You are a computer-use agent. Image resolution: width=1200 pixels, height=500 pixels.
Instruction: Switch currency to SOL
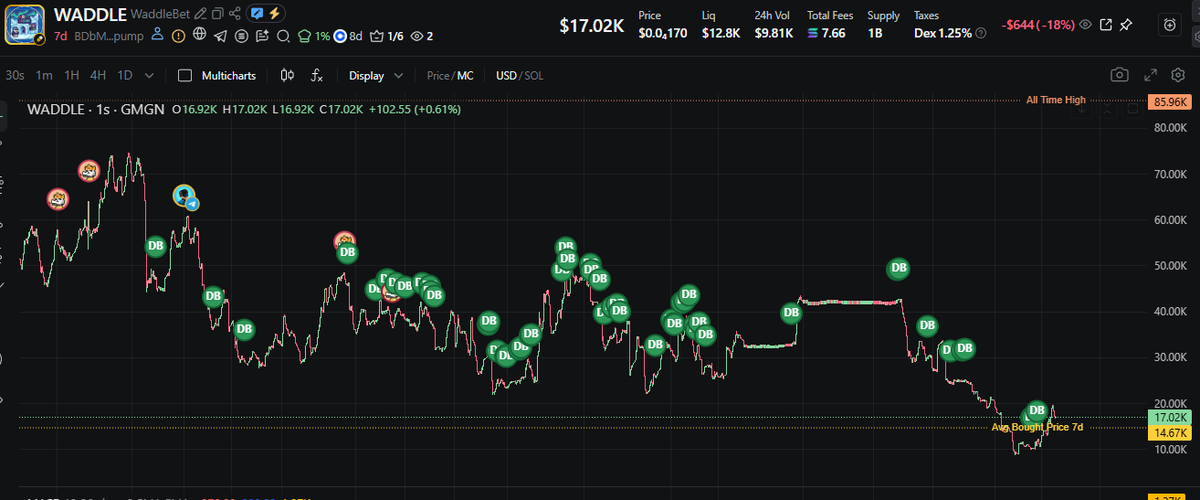(534, 75)
